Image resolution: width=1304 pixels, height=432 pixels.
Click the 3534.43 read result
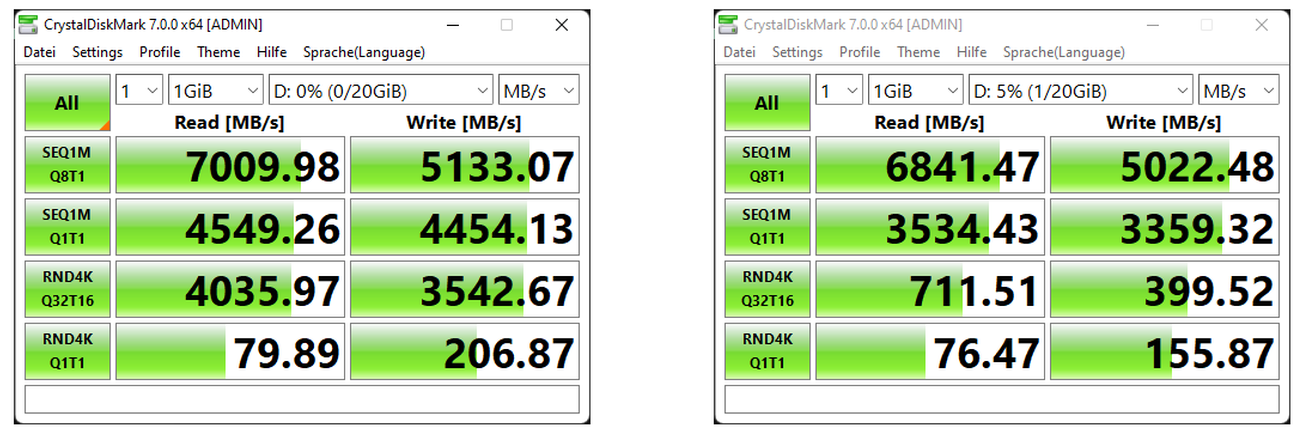[930, 227]
